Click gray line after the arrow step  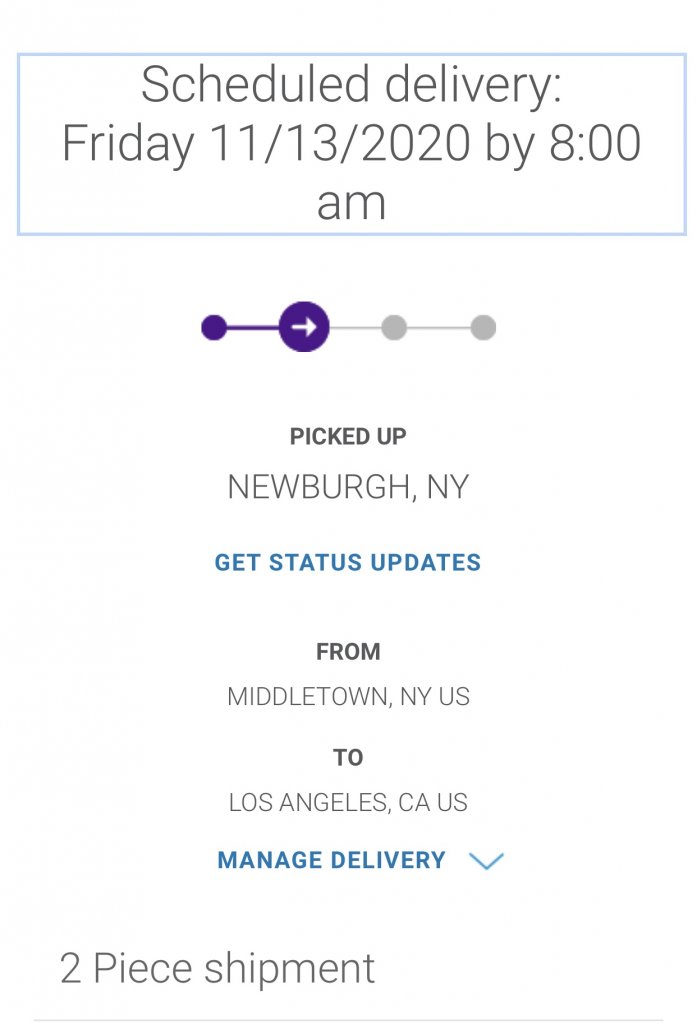356,327
